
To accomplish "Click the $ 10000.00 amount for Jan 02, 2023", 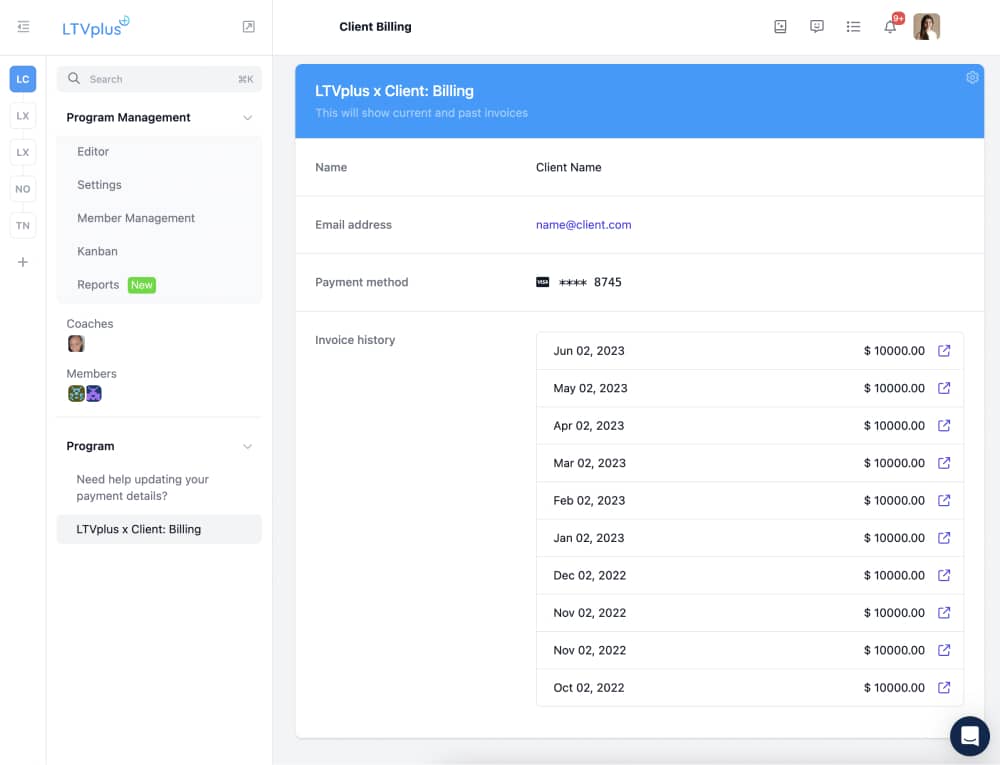I will click(x=894, y=538).
